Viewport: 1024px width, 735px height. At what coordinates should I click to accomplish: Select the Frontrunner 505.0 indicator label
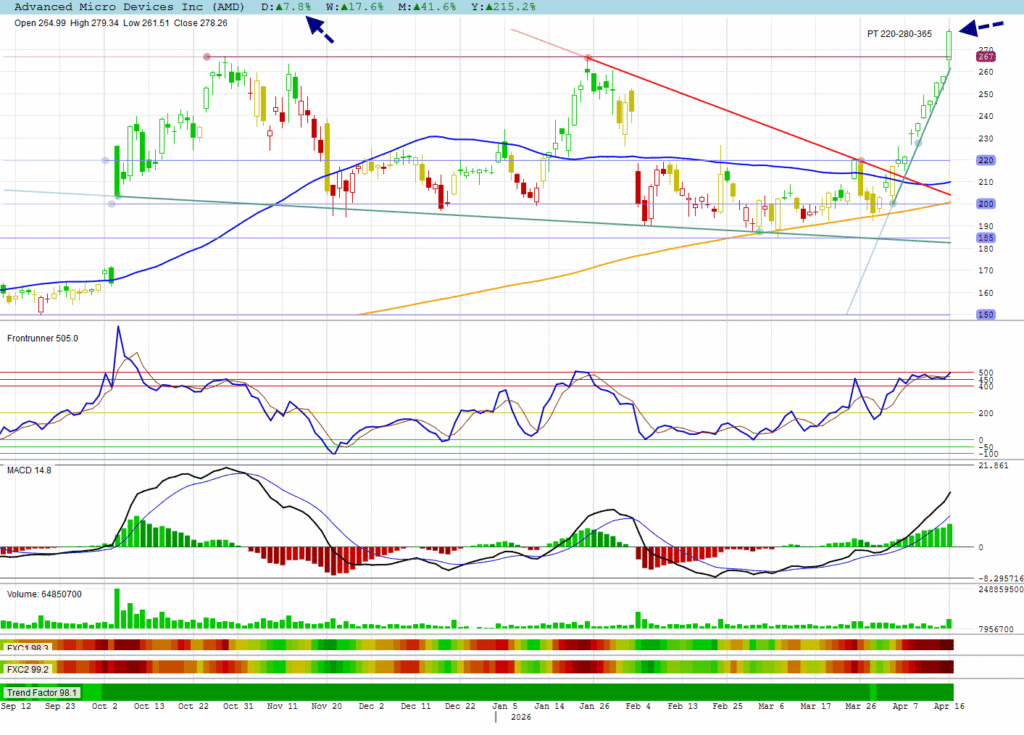tap(42, 338)
